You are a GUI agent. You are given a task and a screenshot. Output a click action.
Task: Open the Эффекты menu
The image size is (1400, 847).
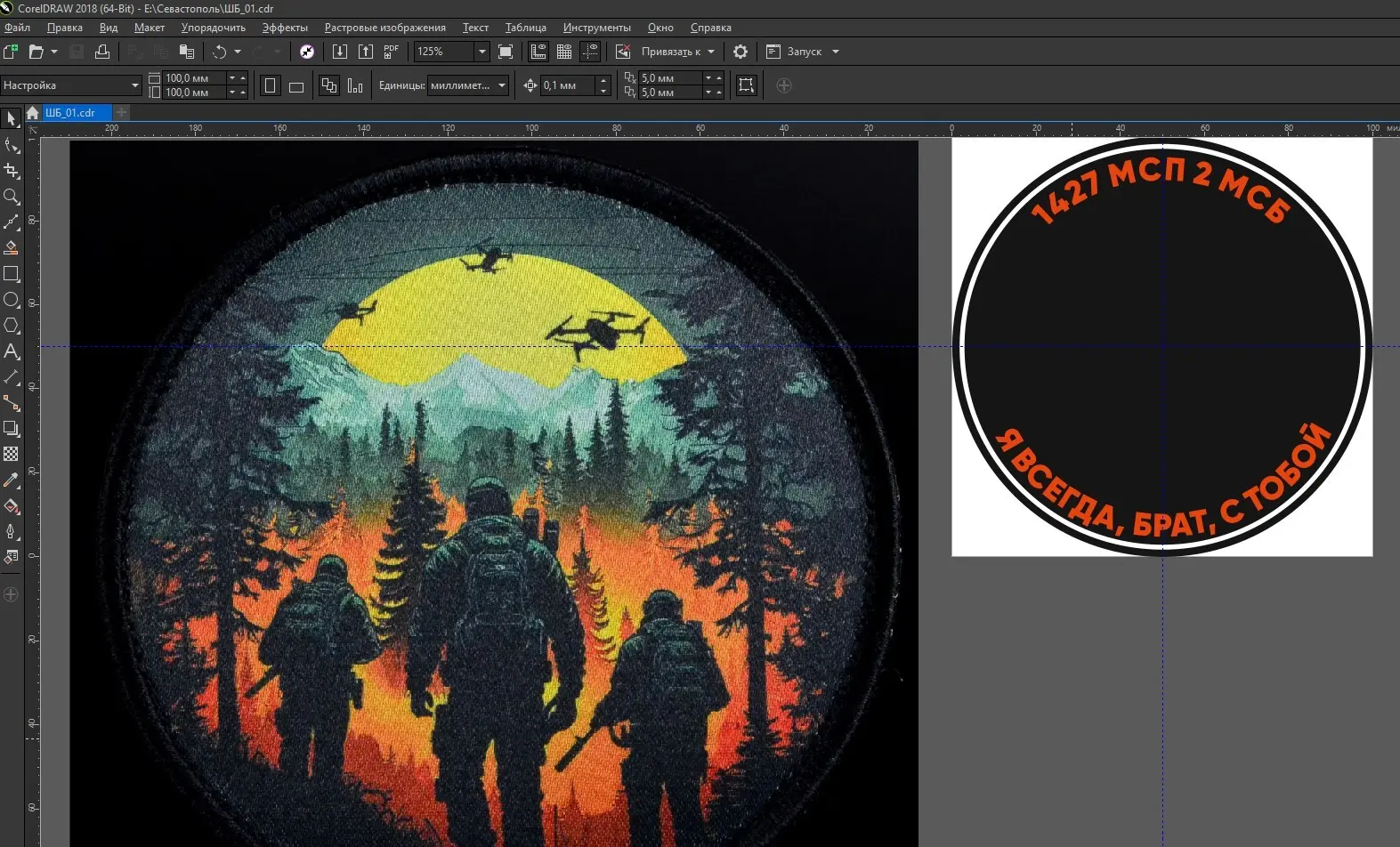(285, 28)
